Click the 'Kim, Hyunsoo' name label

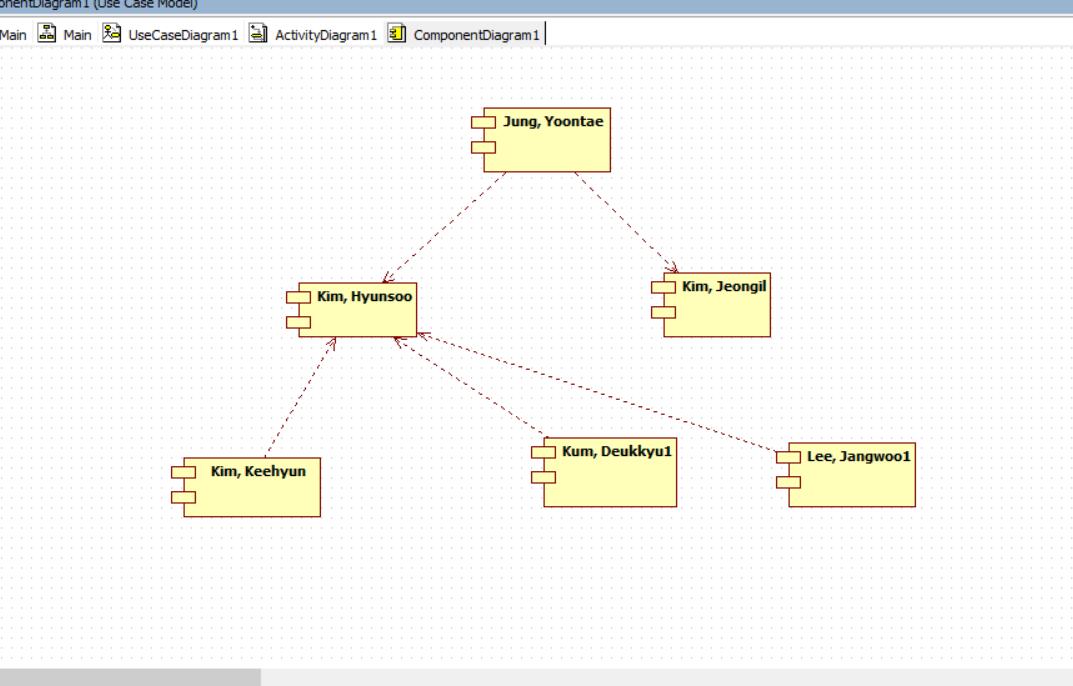click(364, 296)
